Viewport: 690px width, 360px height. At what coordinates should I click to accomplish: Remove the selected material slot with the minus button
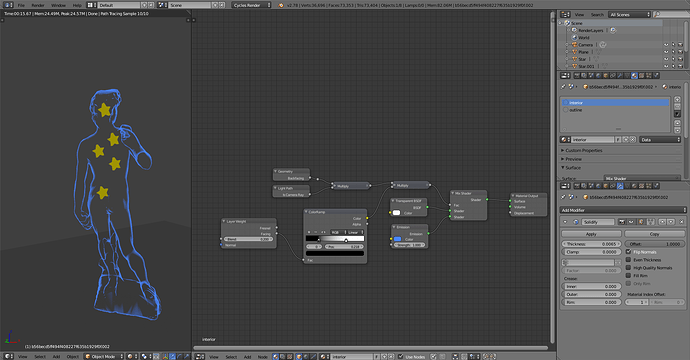point(677,107)
